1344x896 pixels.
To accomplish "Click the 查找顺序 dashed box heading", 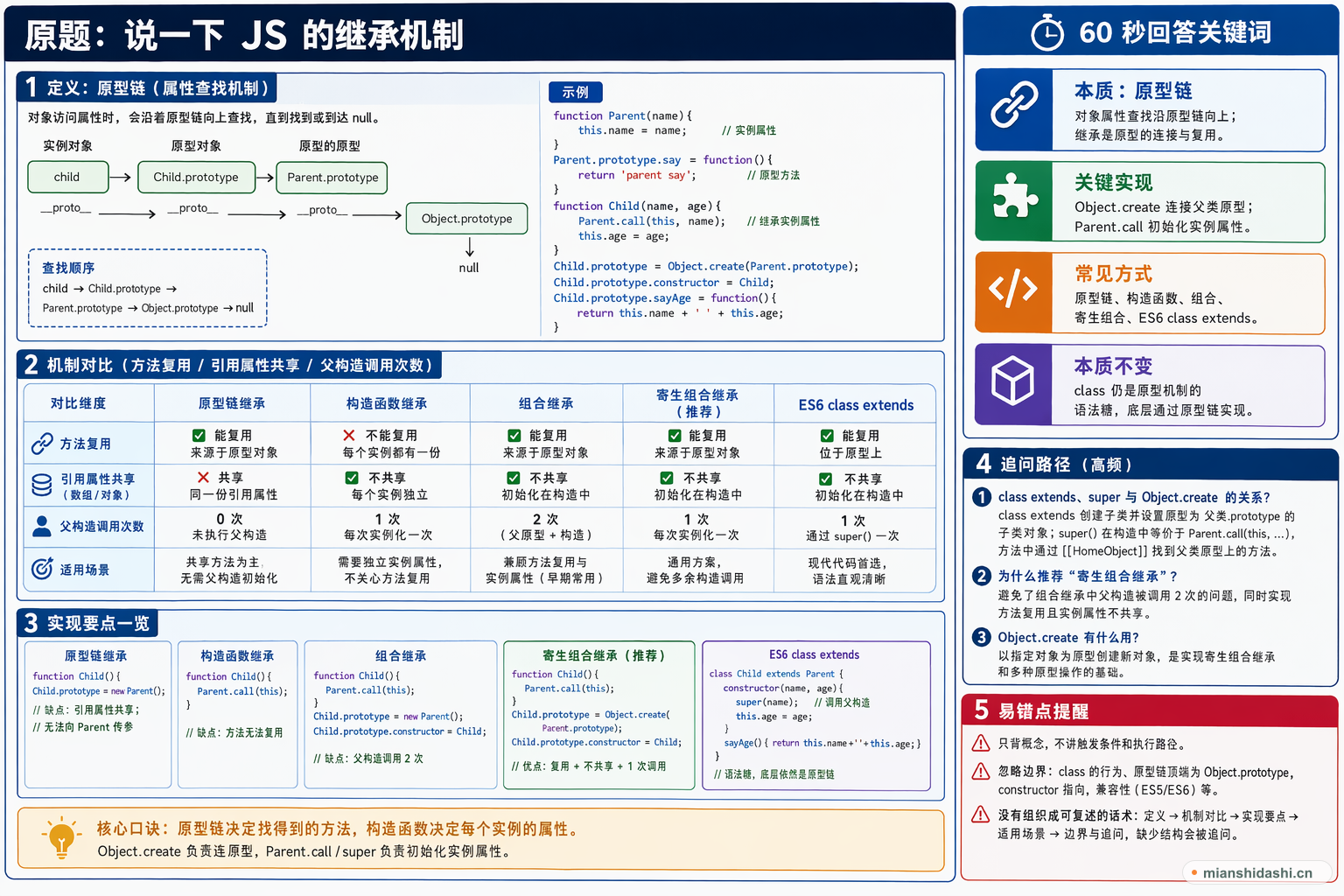I will click(68, 268).
